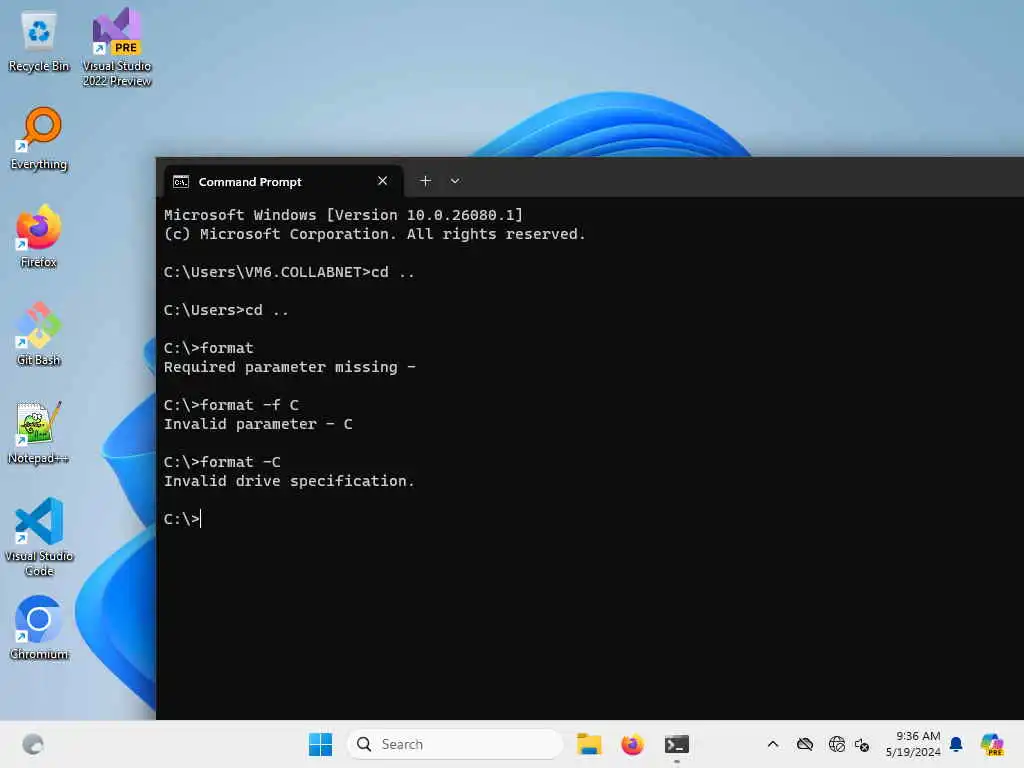Click the Microsoft Windows version line
This screenshot has height=768, width=1024.
pyautogui.click(x=344, y=215)
